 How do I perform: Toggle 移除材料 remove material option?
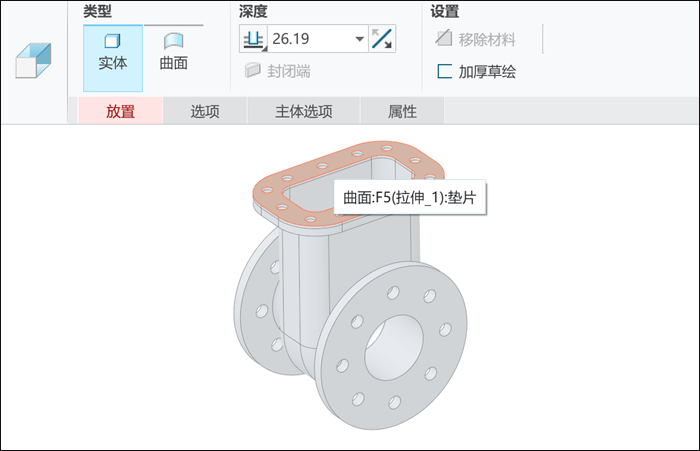coord(475,39)
